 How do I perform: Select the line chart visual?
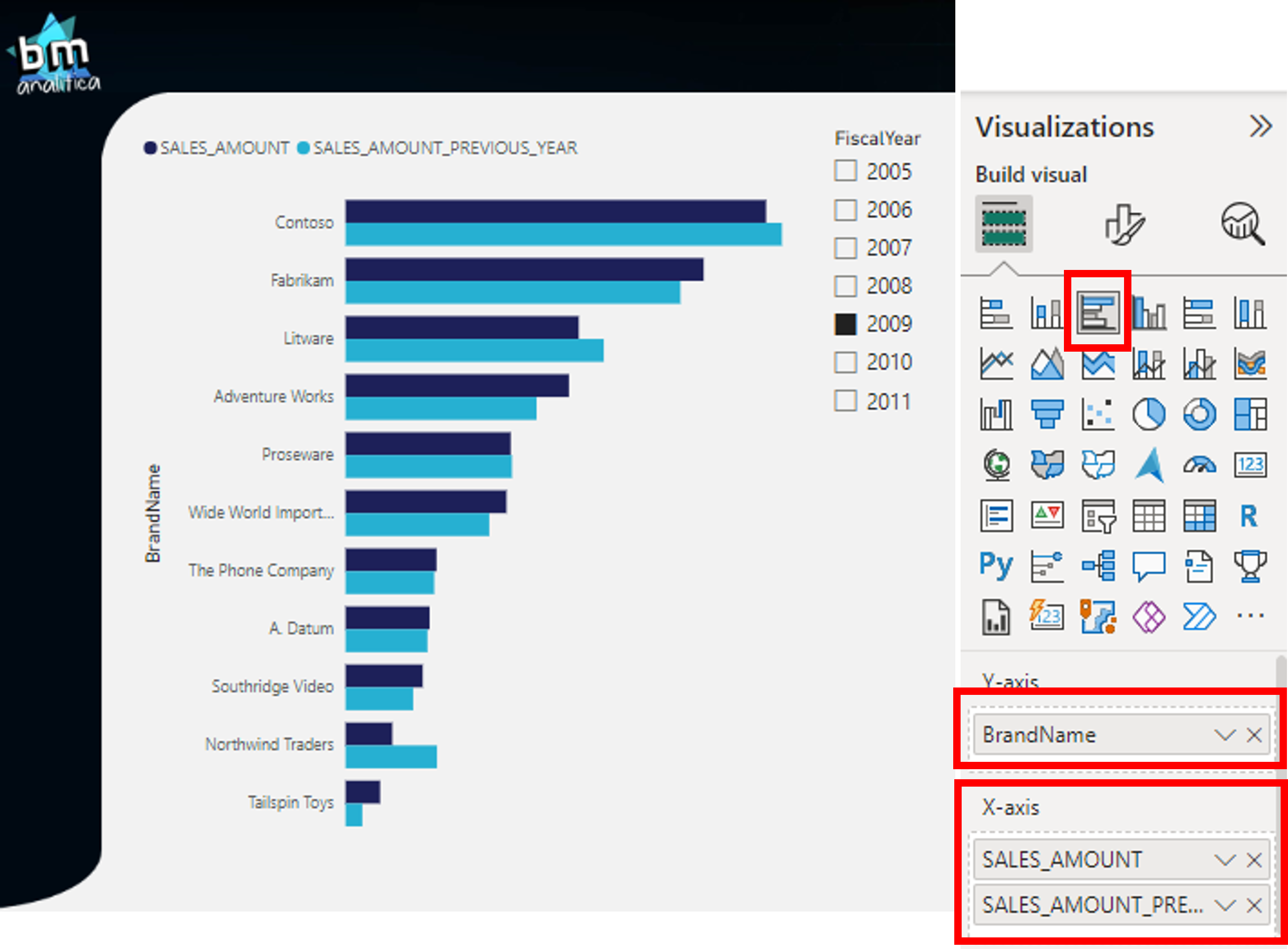coord(996,364)
